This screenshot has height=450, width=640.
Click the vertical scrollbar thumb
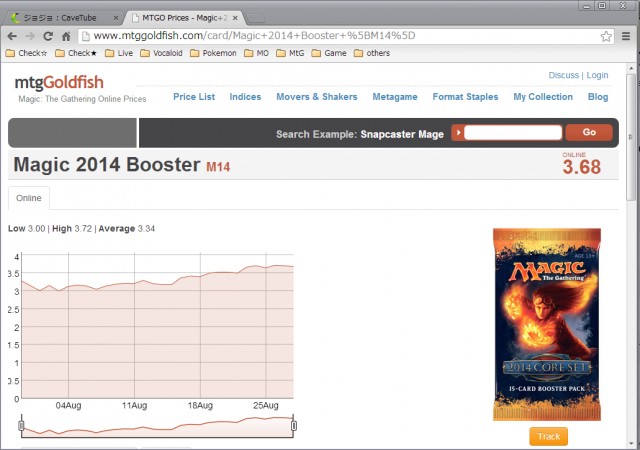(x=631, y=137)
